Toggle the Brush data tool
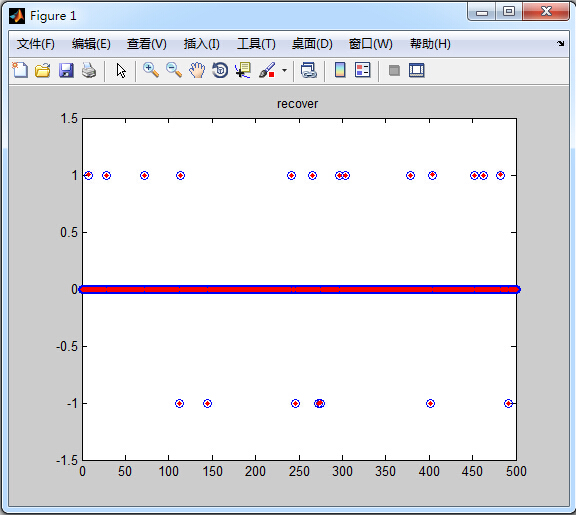The height and width of the screenshot is (515, 576). point(267,70)
